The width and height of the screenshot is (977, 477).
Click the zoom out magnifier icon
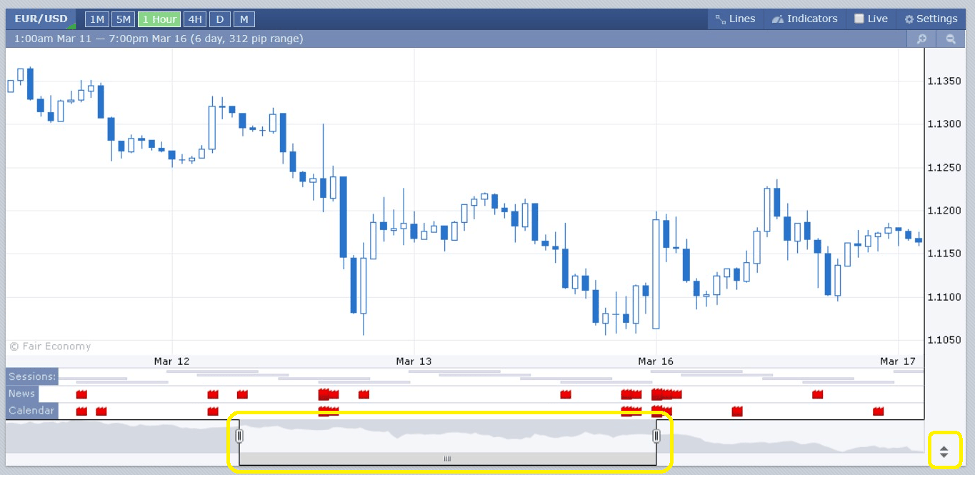tap(950, 39)
